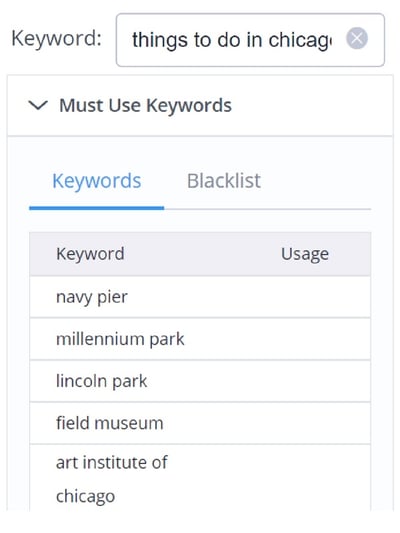Click the Keyword: field label
Screen dimensions: 400x533
coord(56,38)
